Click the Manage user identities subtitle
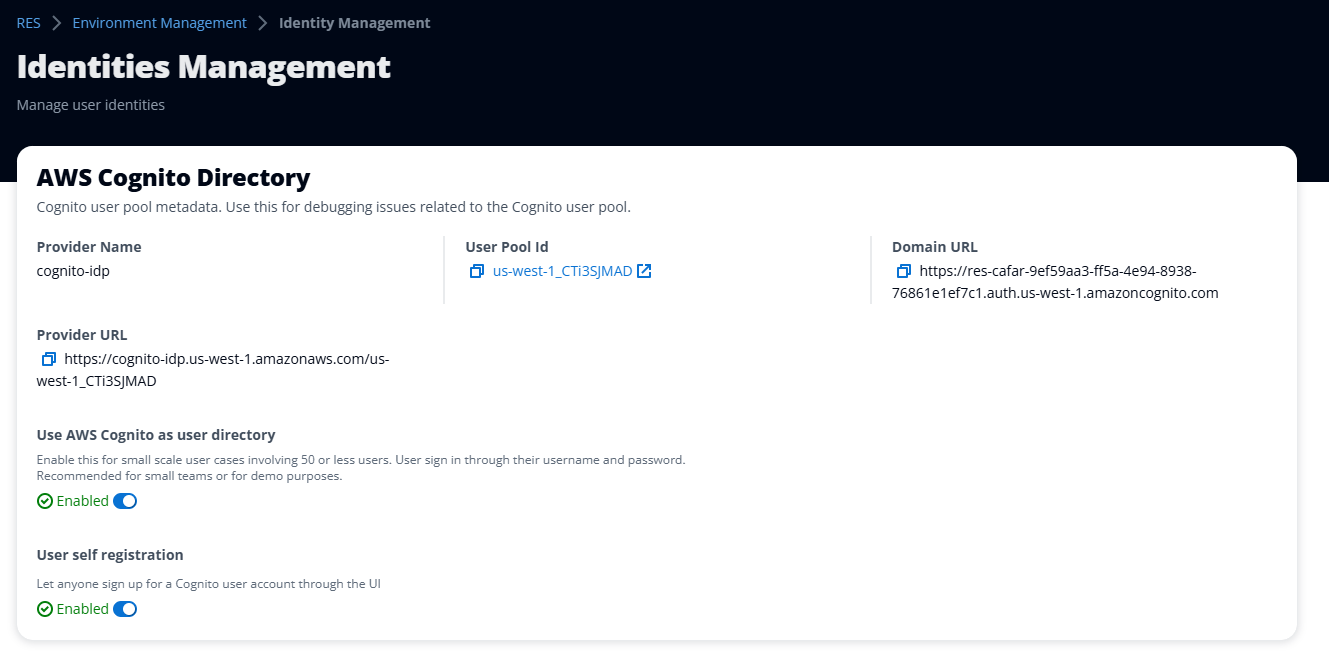 (x=90, y=104)
